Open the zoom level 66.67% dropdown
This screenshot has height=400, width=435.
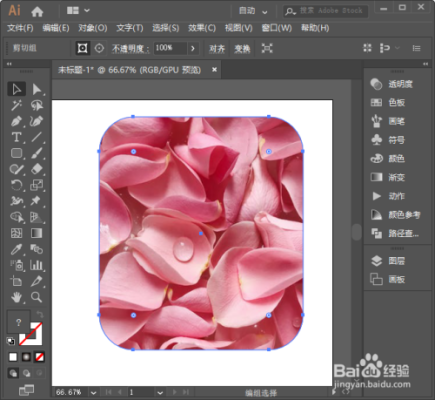coord(93,393)
